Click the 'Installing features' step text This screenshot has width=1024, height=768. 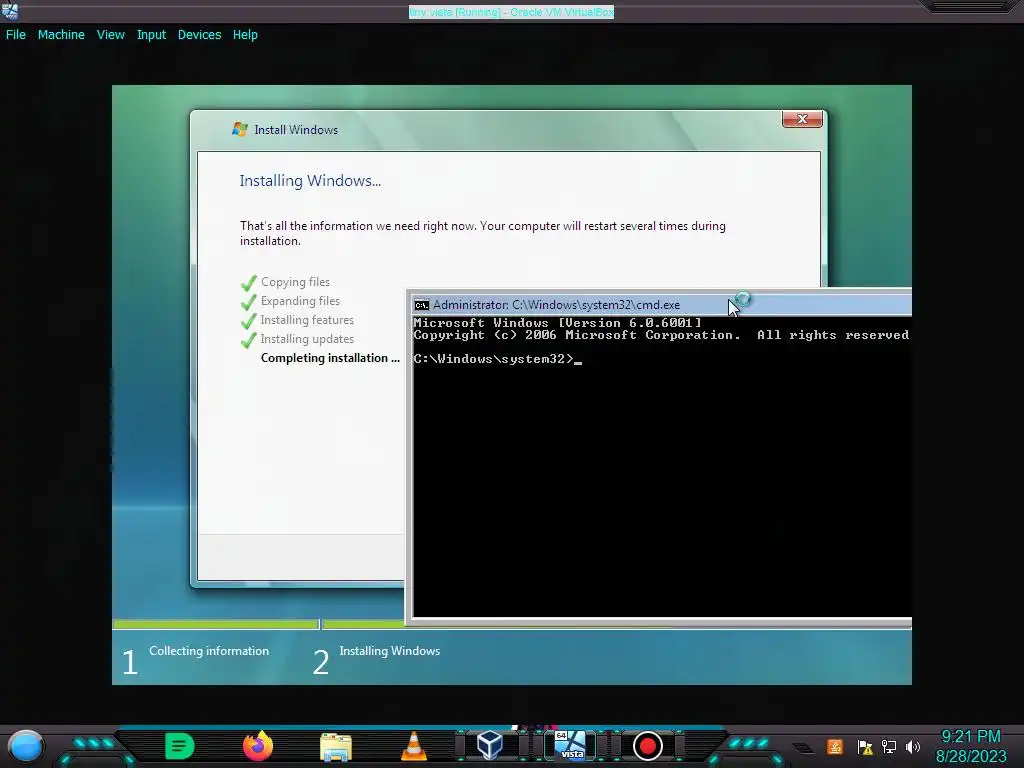click(x=307, y=319)
